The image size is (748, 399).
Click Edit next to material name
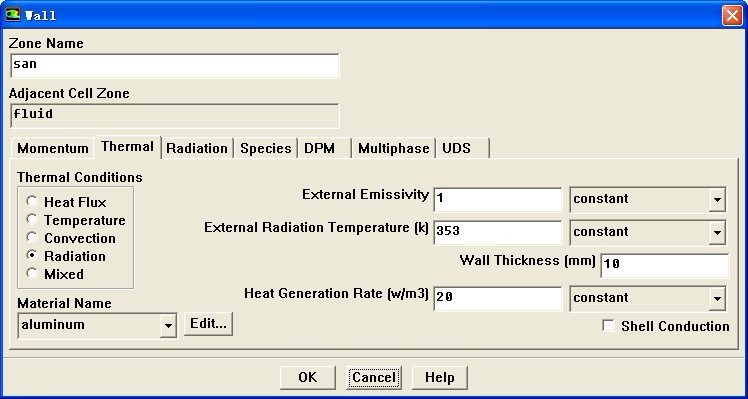coord(208,324)
